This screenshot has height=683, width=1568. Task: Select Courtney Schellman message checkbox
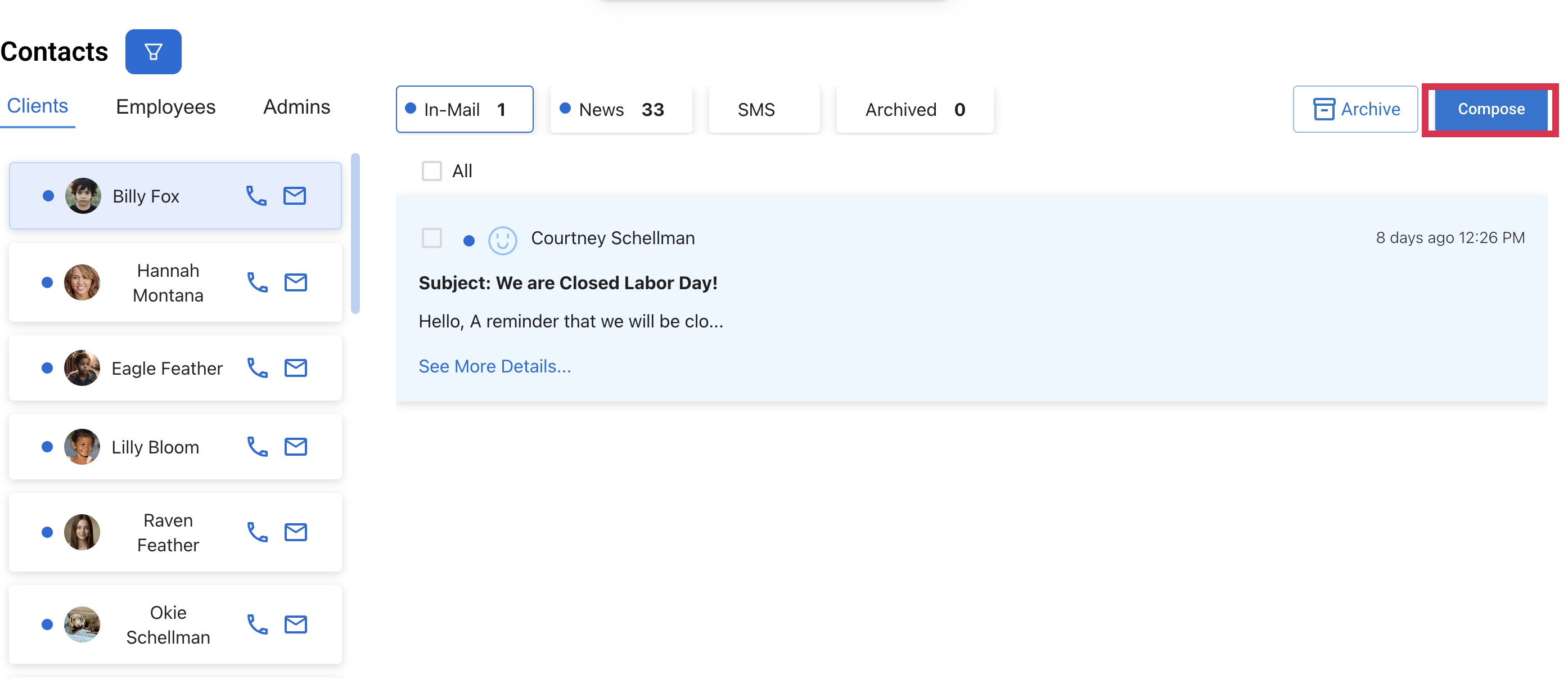coord(431,238)
